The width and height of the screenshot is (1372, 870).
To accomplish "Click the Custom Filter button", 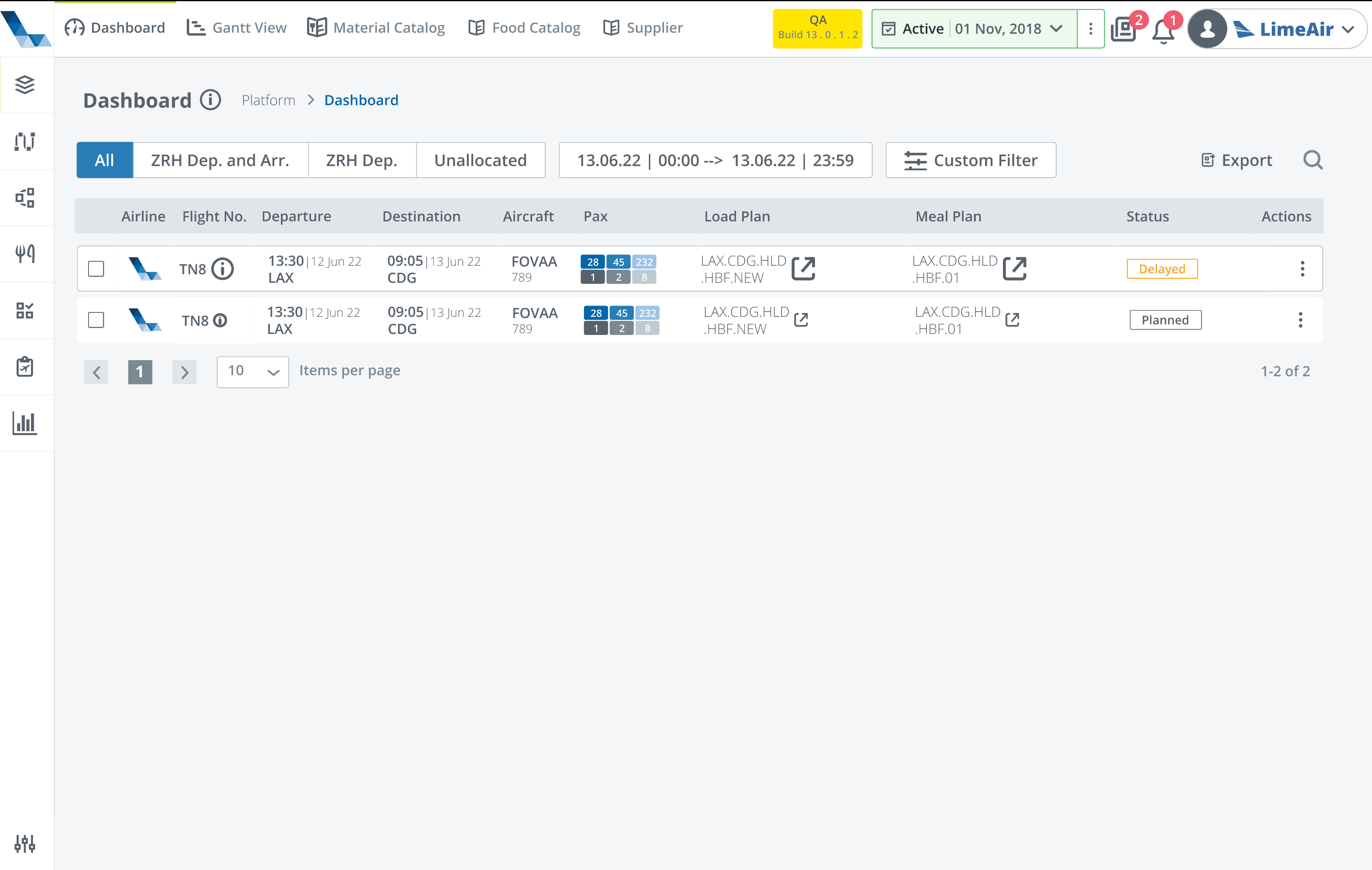I will tap(971, 160).
